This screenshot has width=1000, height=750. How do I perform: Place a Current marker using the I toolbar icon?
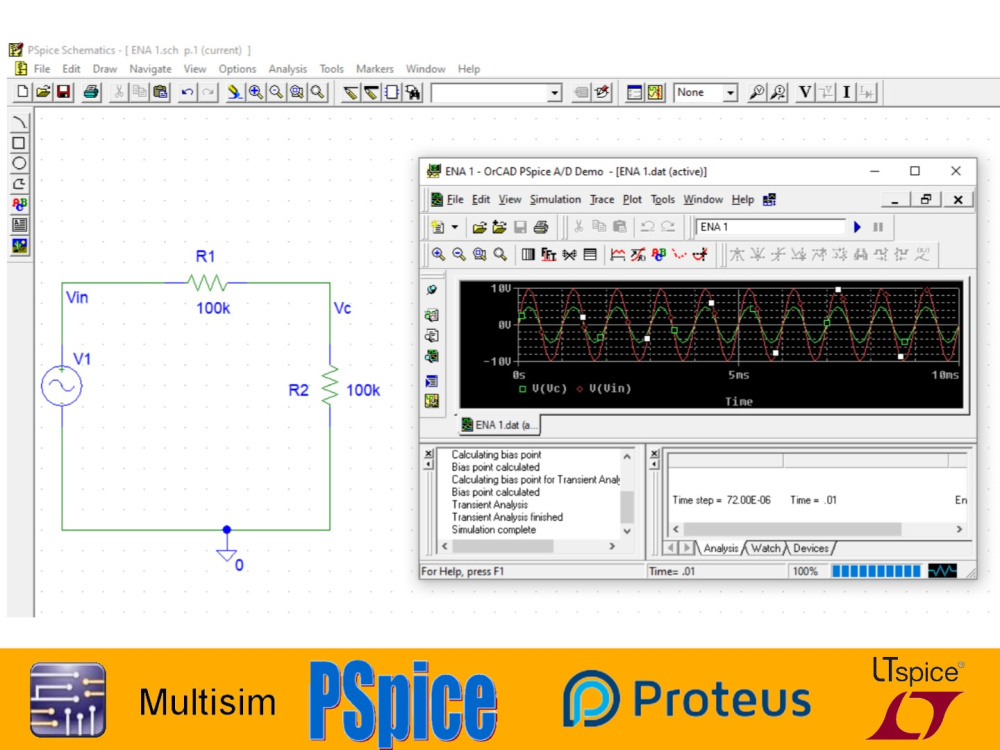tap(848, 92)
